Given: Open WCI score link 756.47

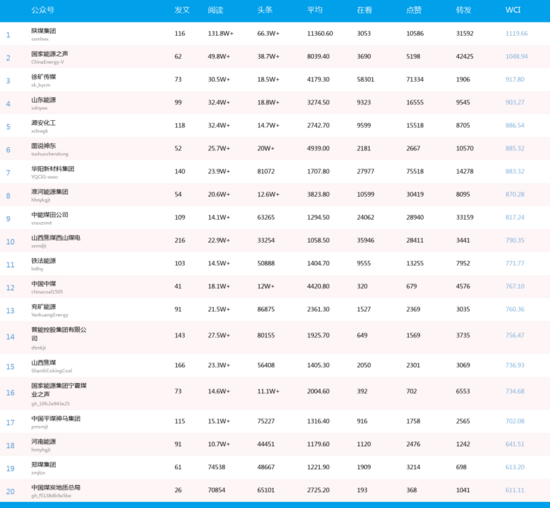Looking at the screenshot, I should [x=515, y=335].
